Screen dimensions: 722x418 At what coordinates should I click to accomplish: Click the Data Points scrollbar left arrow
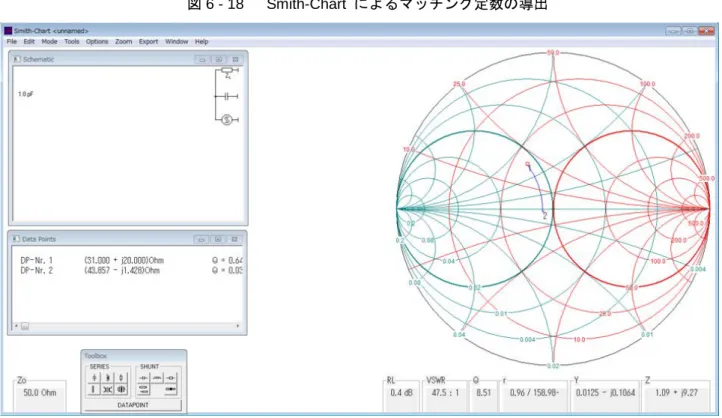coord(17,326)
